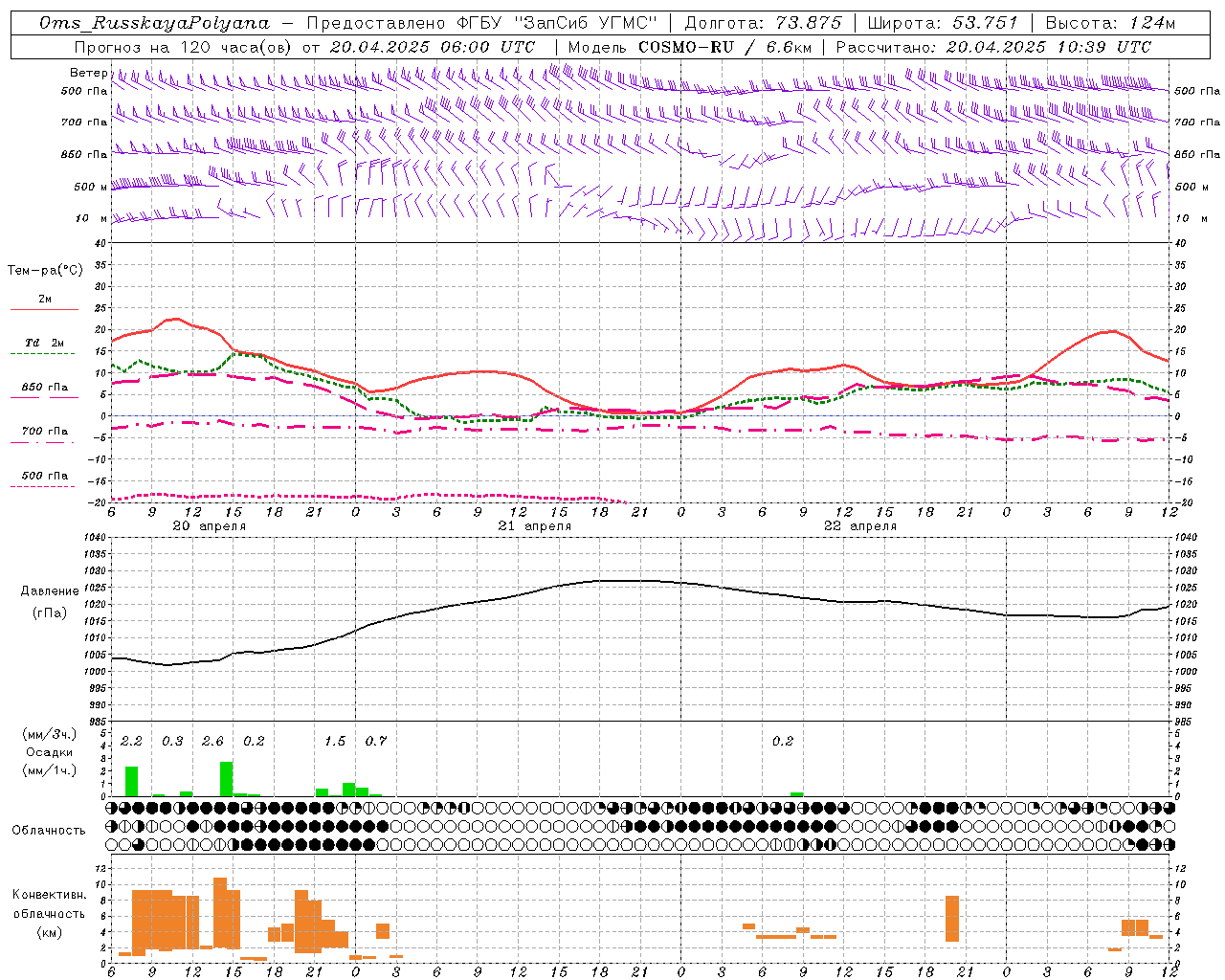Click the Рассчитано: 20.04.2025 10:39 UTC timestamp

point(993,47)
